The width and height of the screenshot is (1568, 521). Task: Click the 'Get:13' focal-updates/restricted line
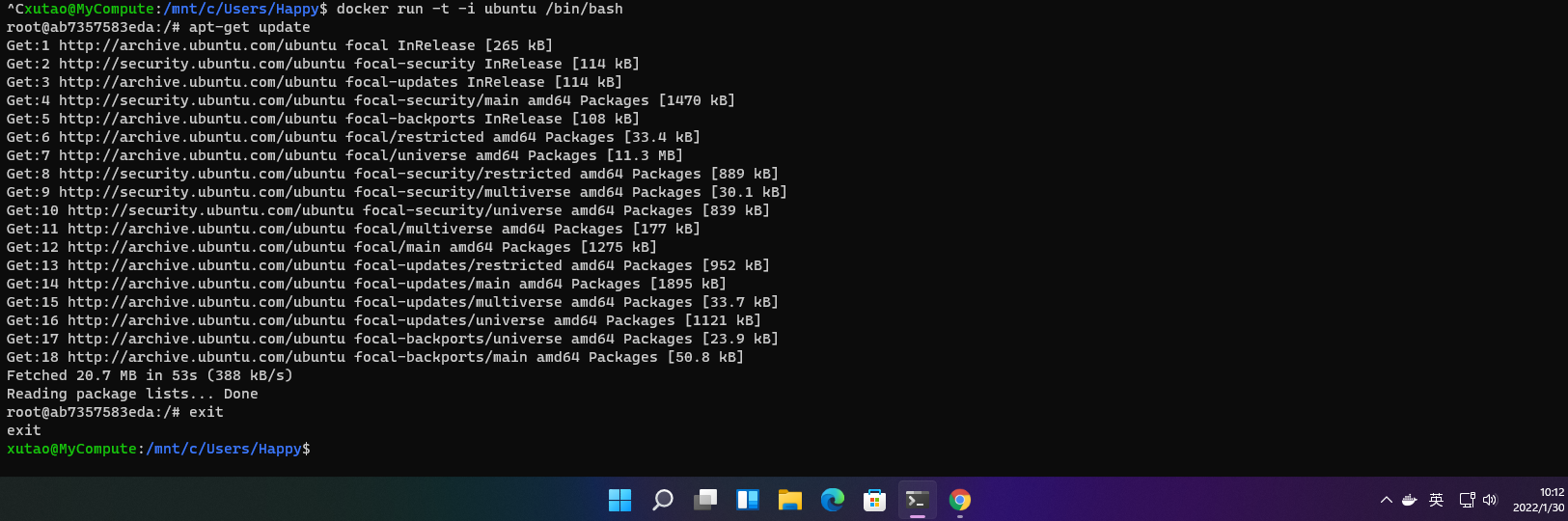point(388,265)
